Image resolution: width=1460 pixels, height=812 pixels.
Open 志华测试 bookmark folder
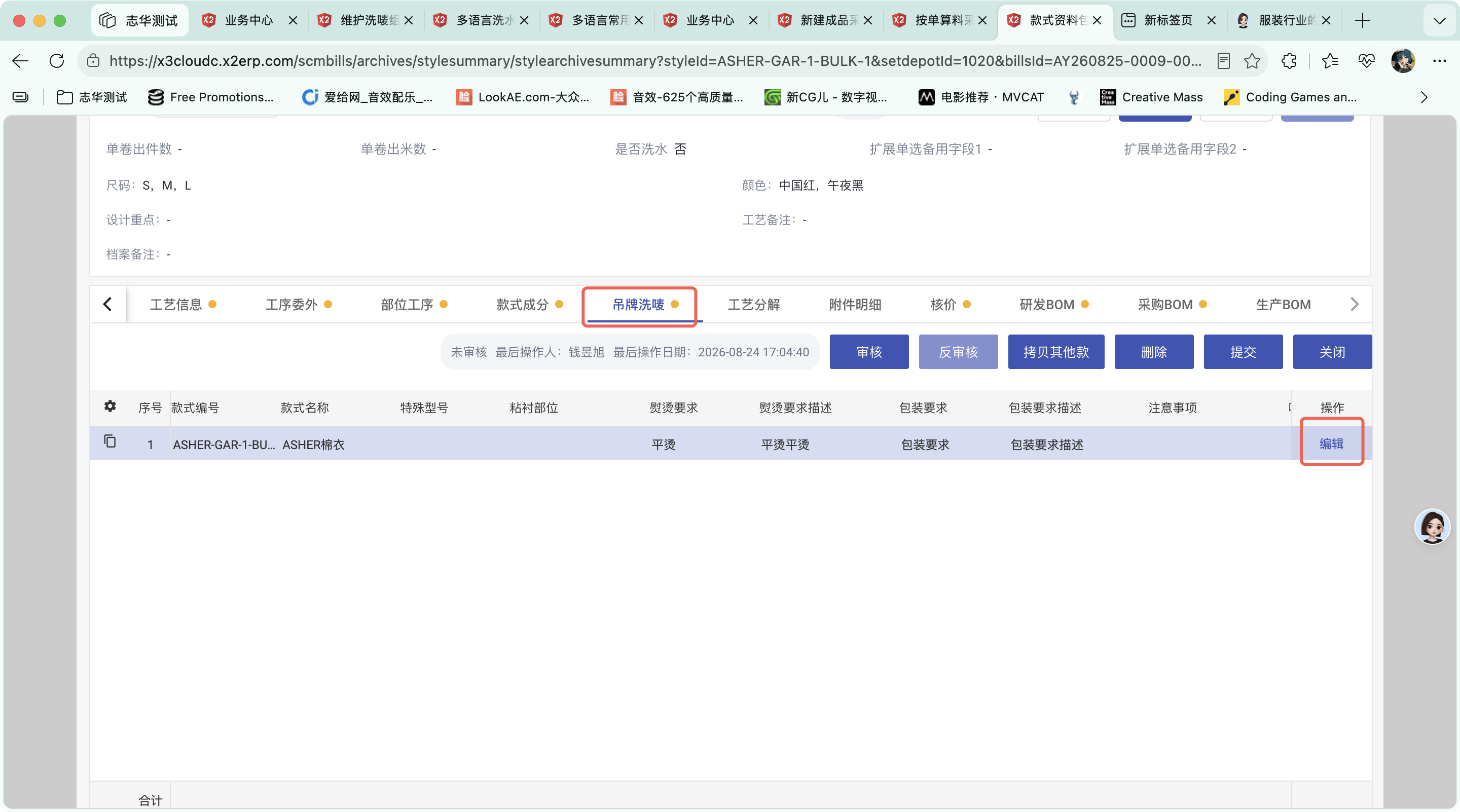pos(91,97)
